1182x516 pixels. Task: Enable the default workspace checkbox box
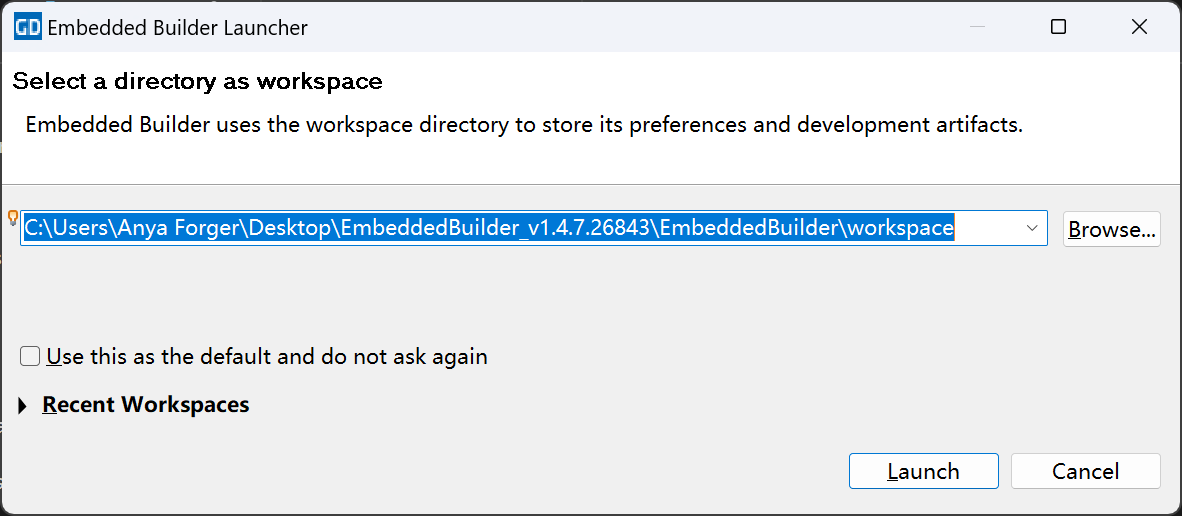click(30, 356)
